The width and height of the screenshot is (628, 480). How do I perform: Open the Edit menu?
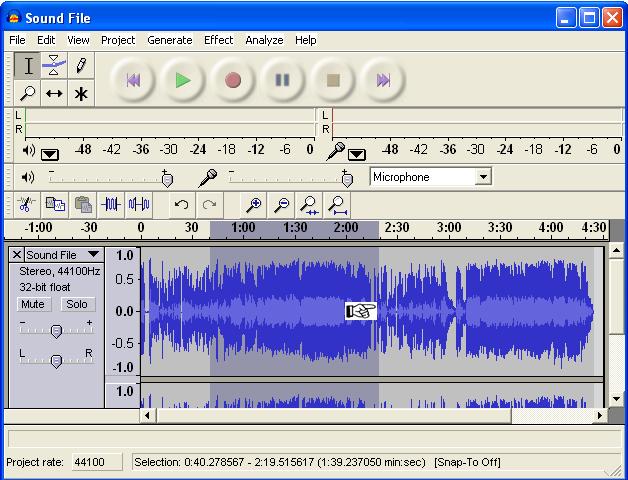(46, 40)
